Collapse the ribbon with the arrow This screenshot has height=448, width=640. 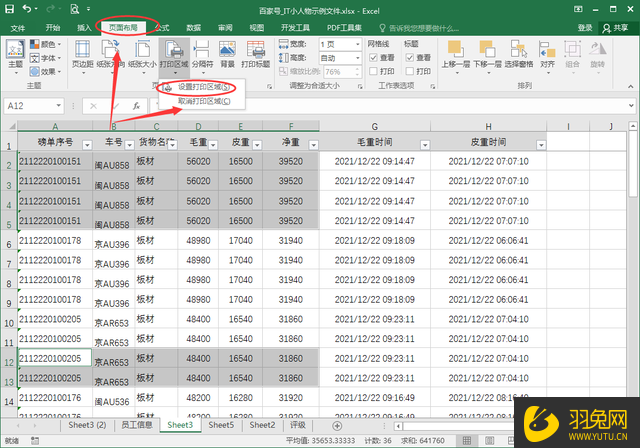[631, 86]
